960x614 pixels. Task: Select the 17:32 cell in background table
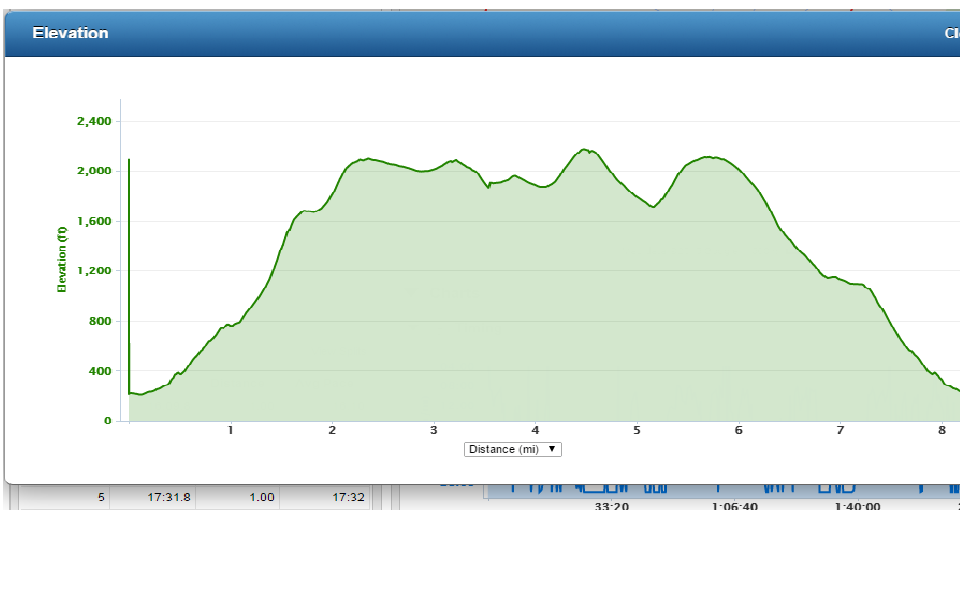[x=348, y=497]
